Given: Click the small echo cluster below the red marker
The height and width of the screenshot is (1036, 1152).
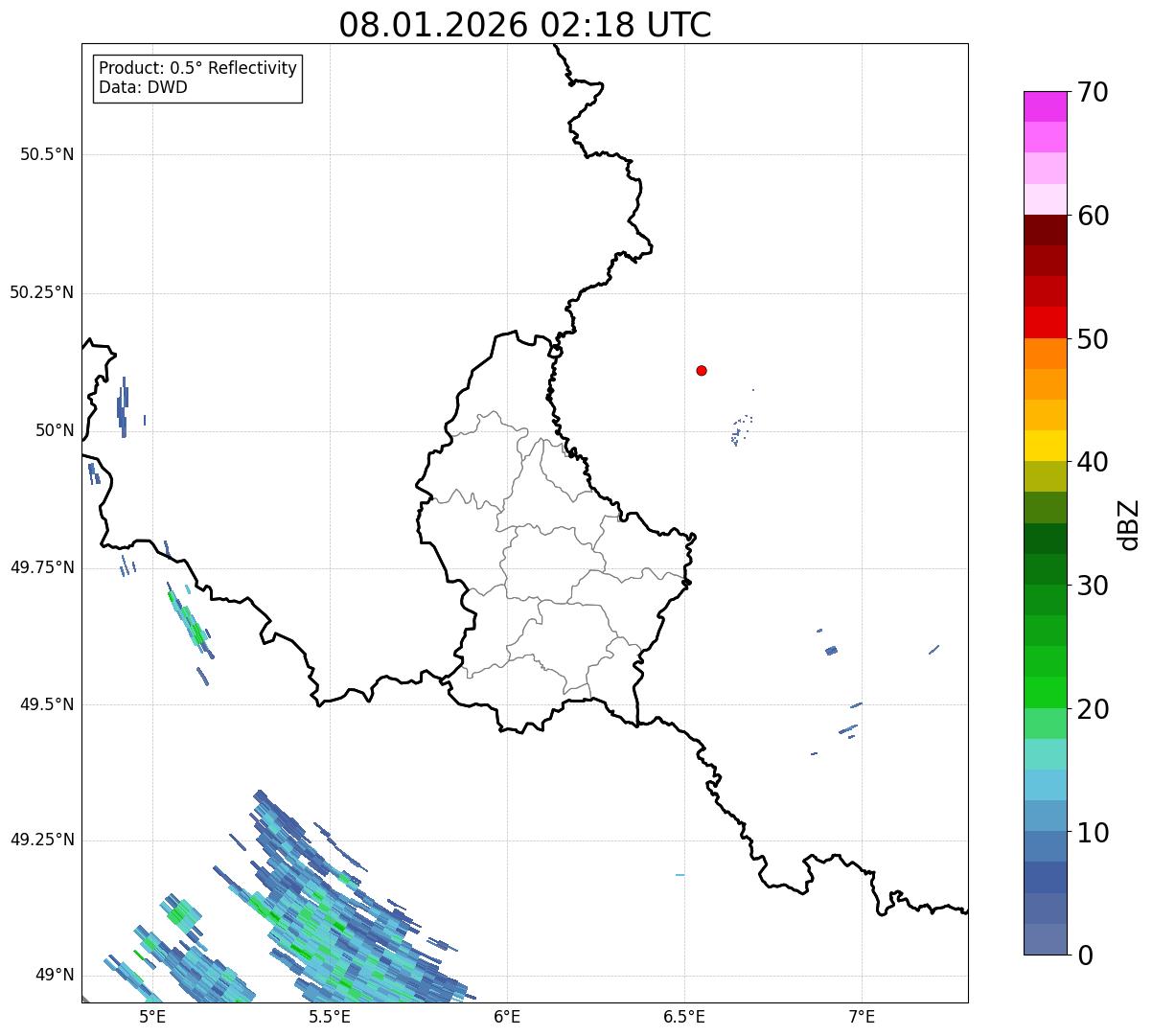Looking at the screenshot, I should tap(741, 429).
